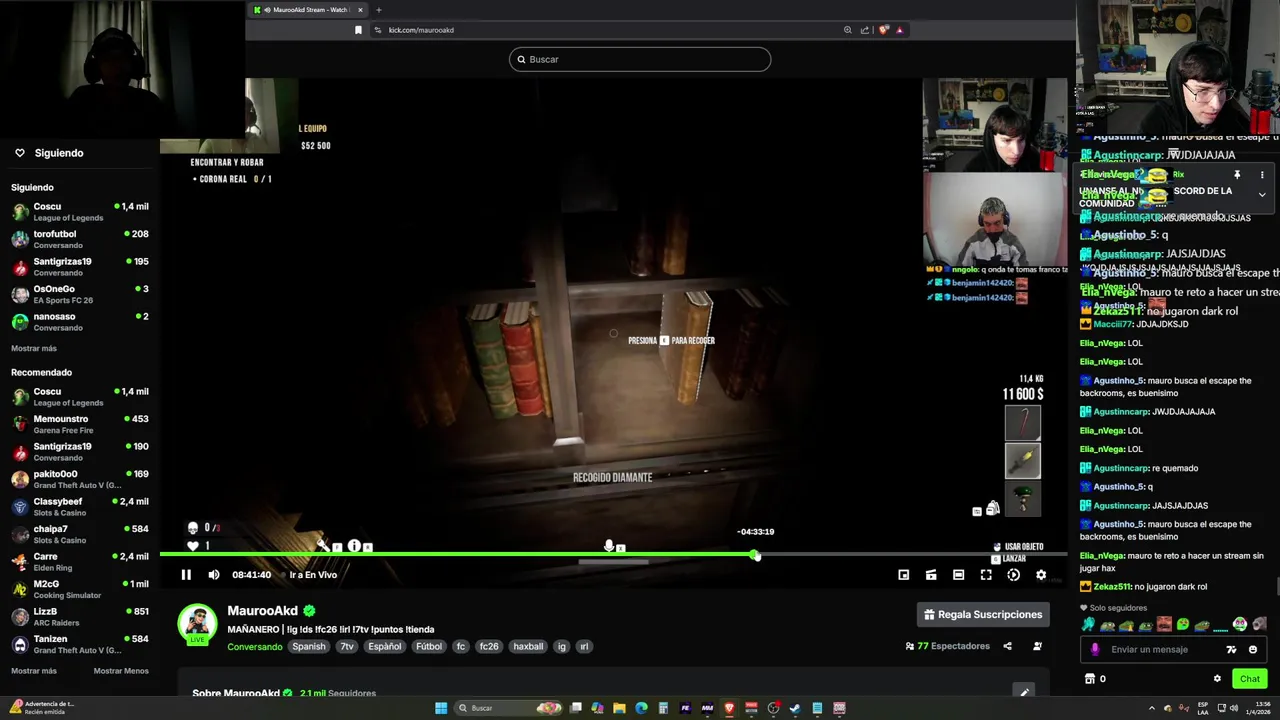This screenshot has height=720, width=1280.
Task: Click the bookmark icon beside address bar
Action: click(358, 30)
